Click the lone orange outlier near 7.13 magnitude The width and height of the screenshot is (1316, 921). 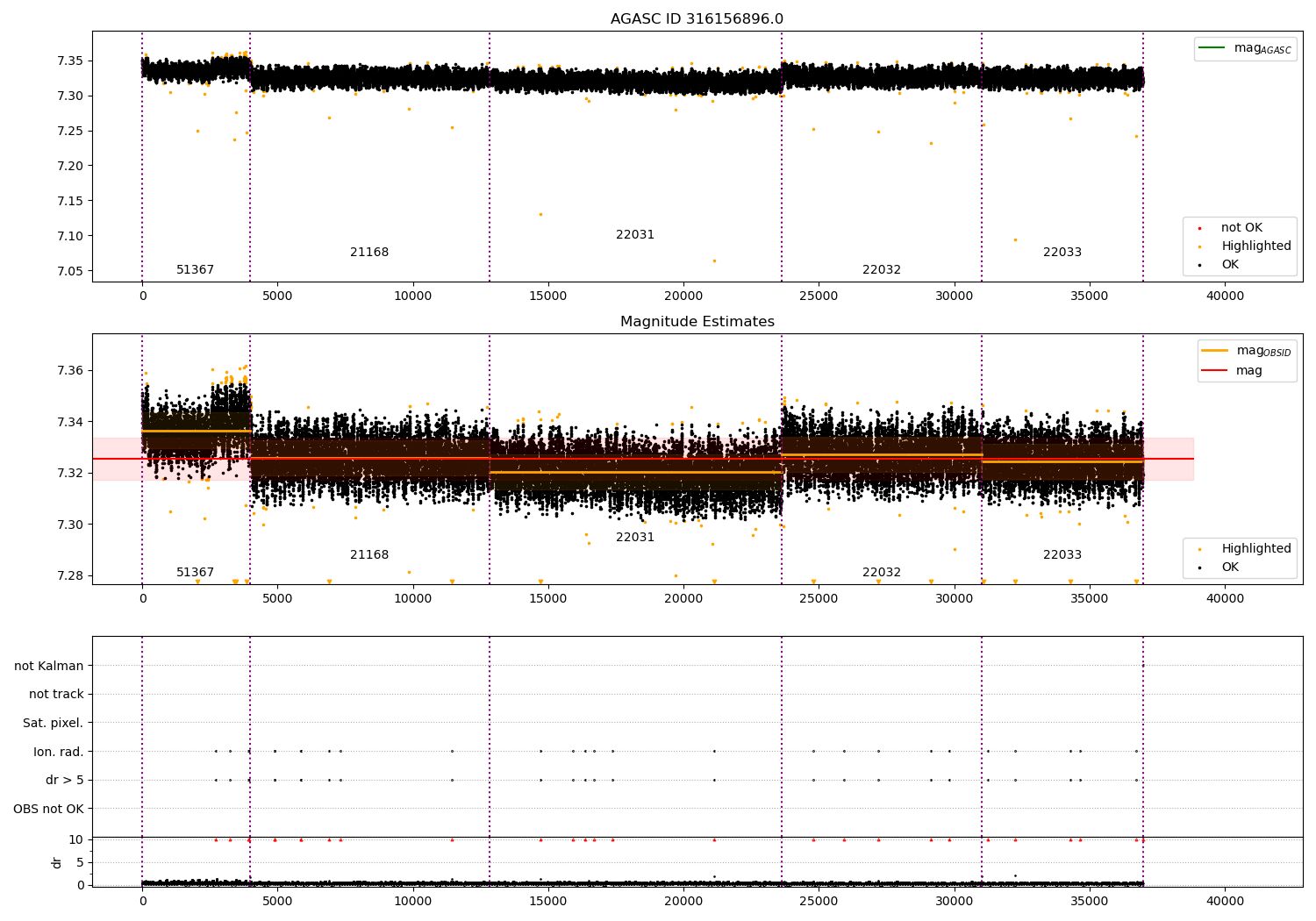[540, 214]
